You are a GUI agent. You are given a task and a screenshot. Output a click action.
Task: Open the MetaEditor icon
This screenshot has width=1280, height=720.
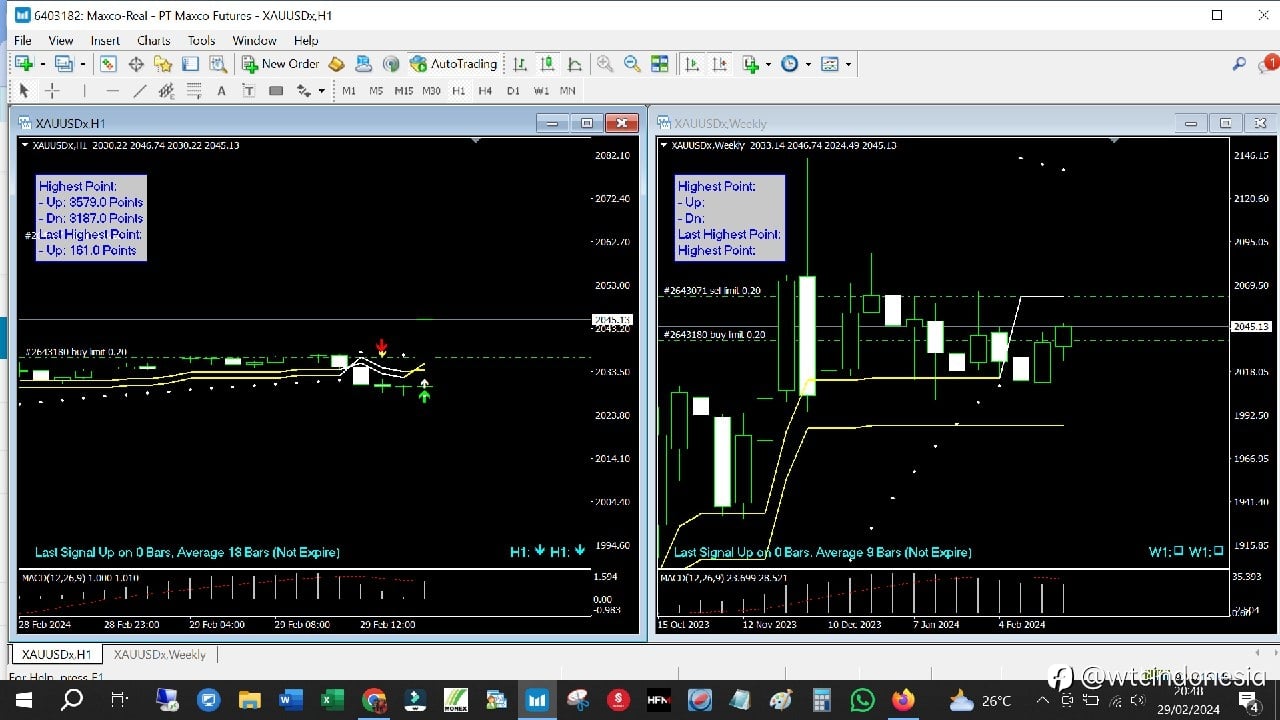336,64
